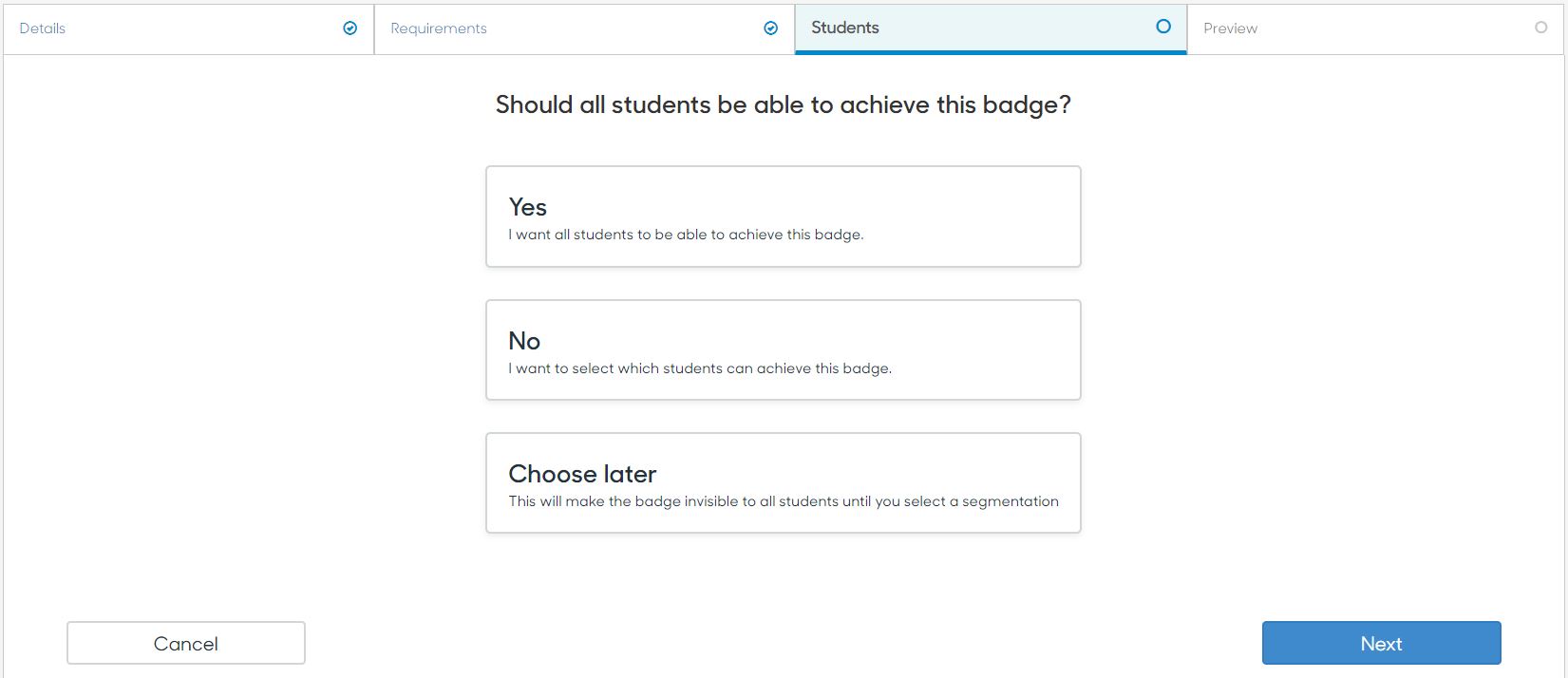1568x678 pixels.
Task: Go to the Requirements tab
Action: (584, 28)
